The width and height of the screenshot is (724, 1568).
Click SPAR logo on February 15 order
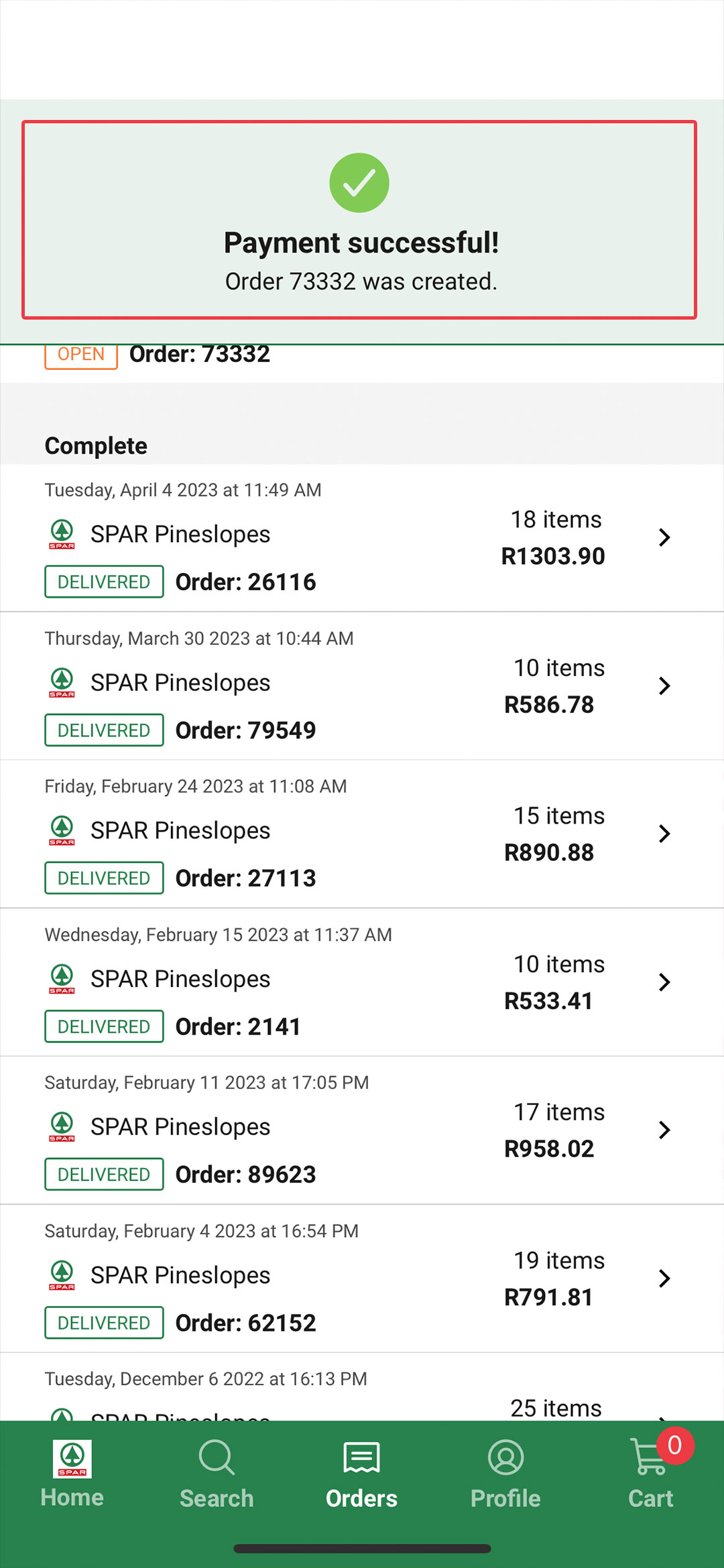pyautogui.click(x=62, y=979)
